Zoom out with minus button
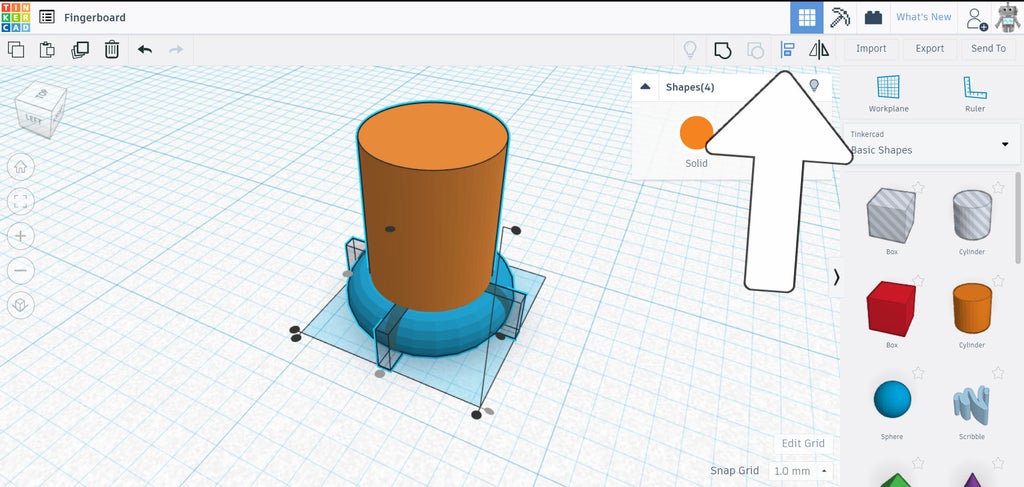The width and height of the screenshot is (1024, 487). (20, 270)
